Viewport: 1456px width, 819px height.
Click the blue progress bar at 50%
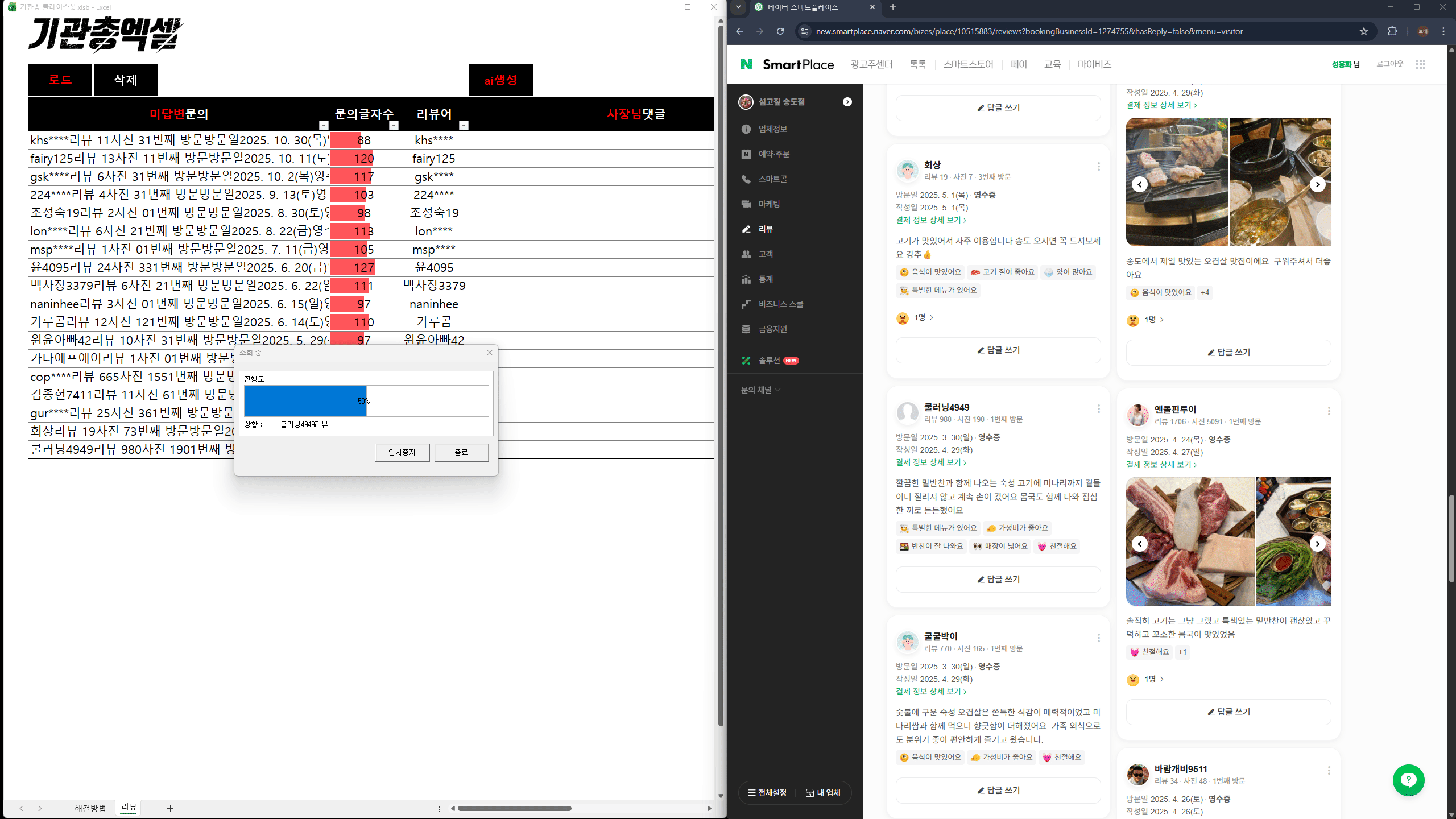305,401
